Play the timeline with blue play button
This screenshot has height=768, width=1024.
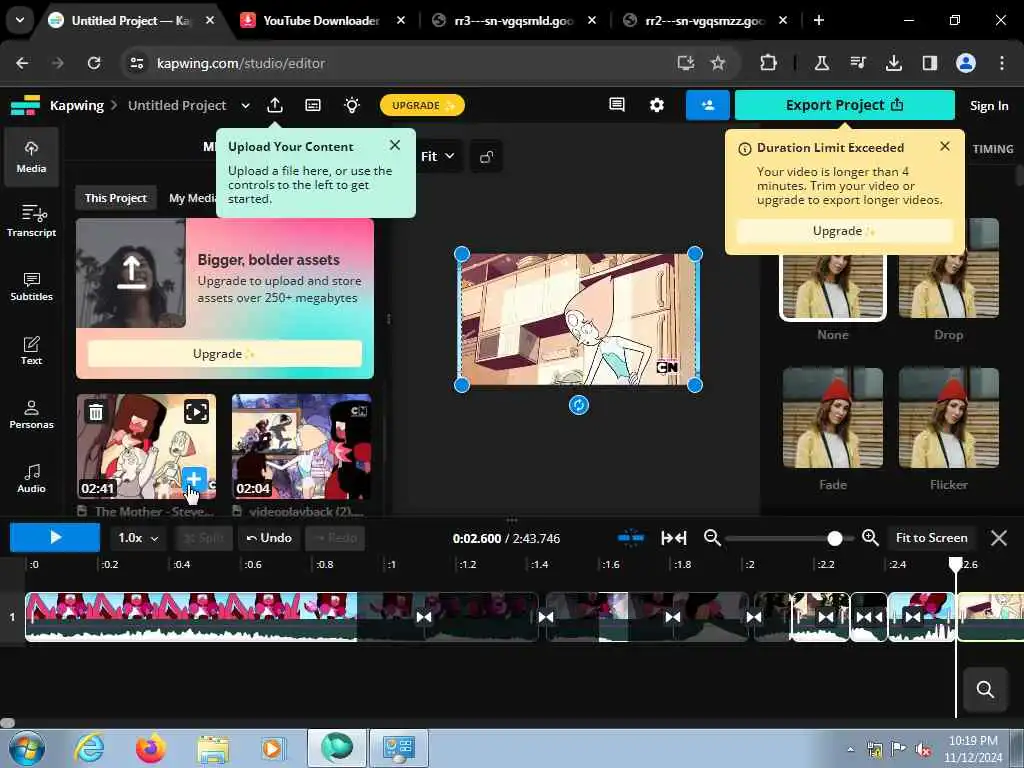coord(55,537)
